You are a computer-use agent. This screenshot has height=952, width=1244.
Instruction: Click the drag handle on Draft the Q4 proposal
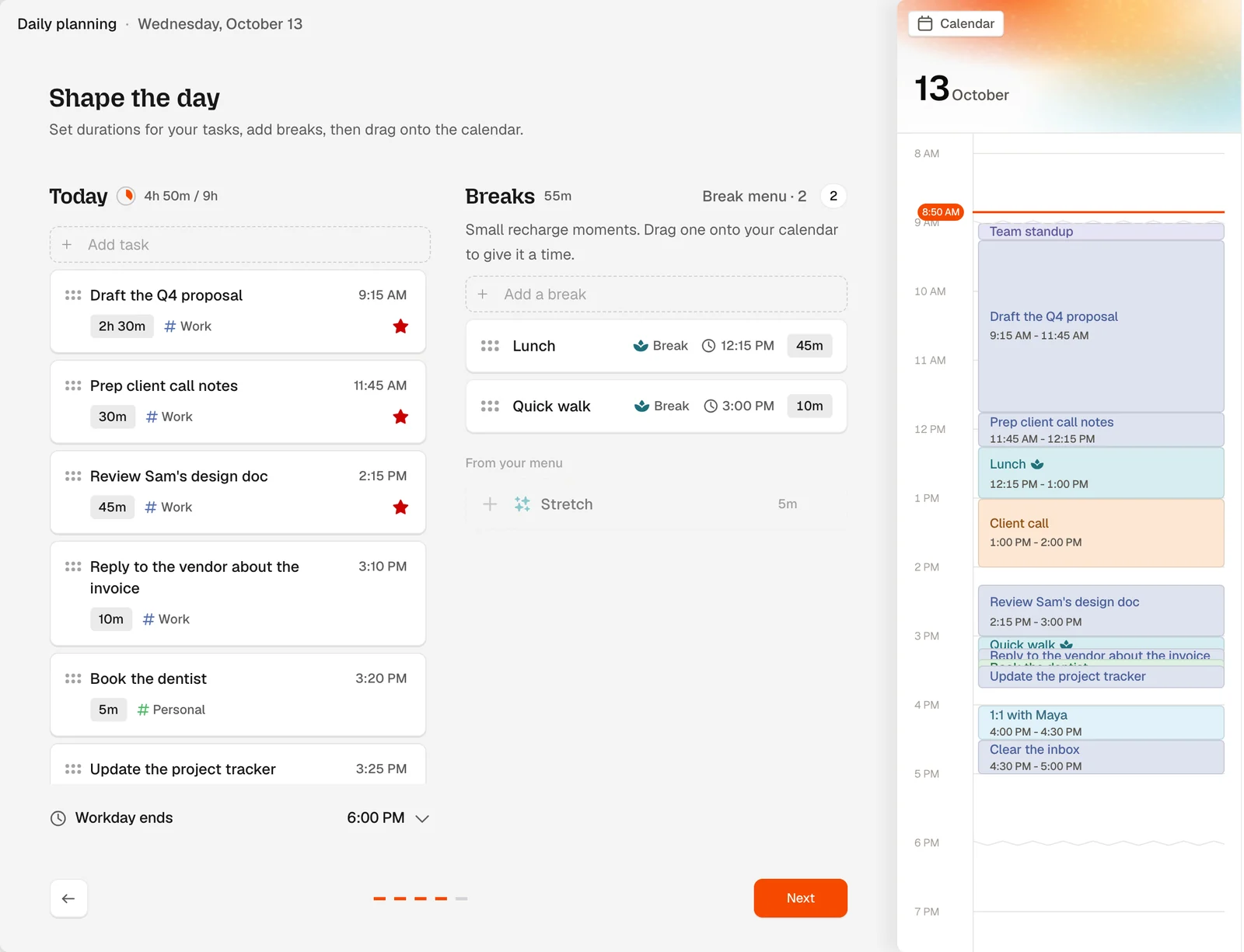[73, 295]
